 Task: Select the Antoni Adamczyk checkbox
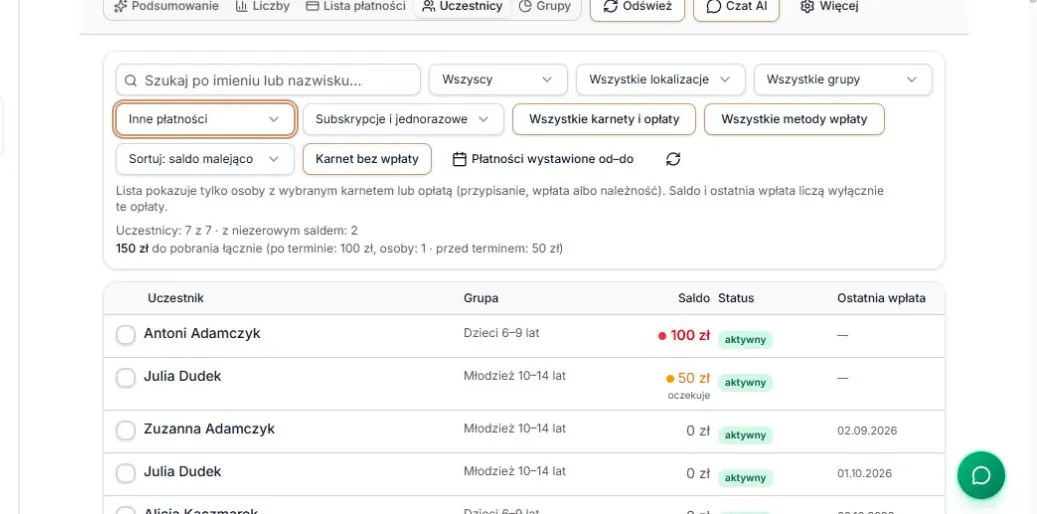[126, 335]
